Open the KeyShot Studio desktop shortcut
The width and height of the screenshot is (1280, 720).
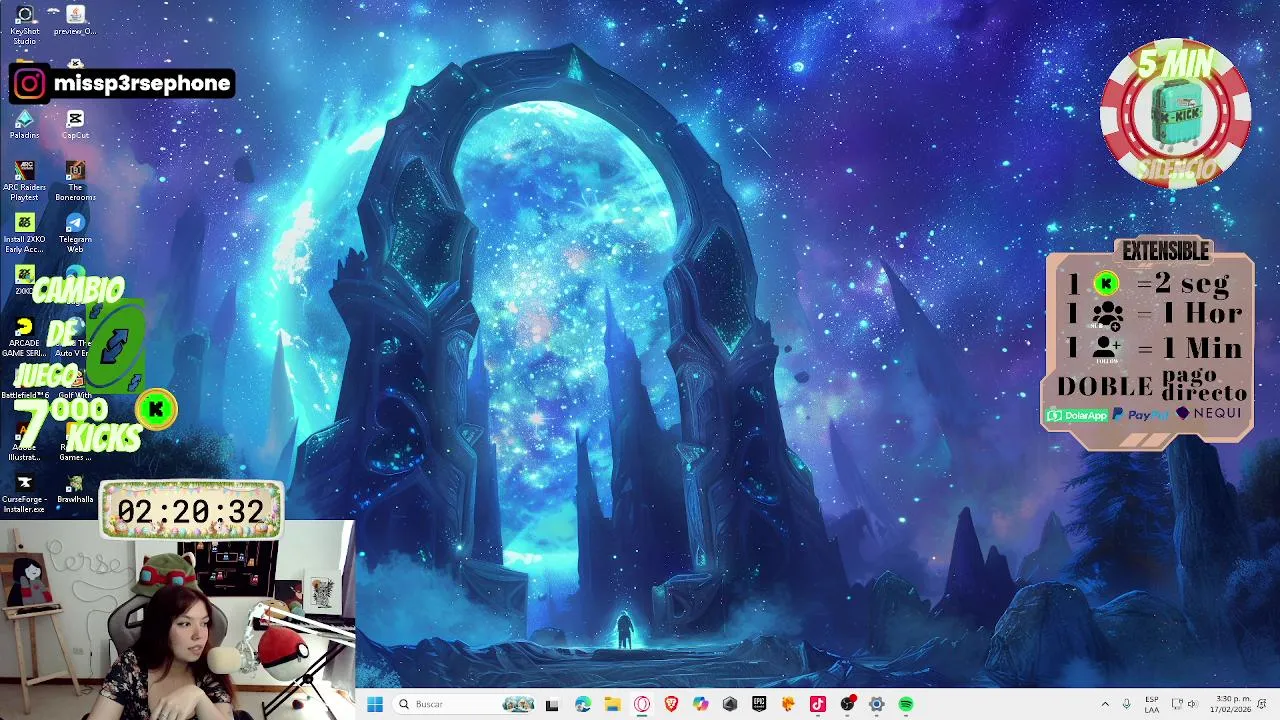point(25,24)
